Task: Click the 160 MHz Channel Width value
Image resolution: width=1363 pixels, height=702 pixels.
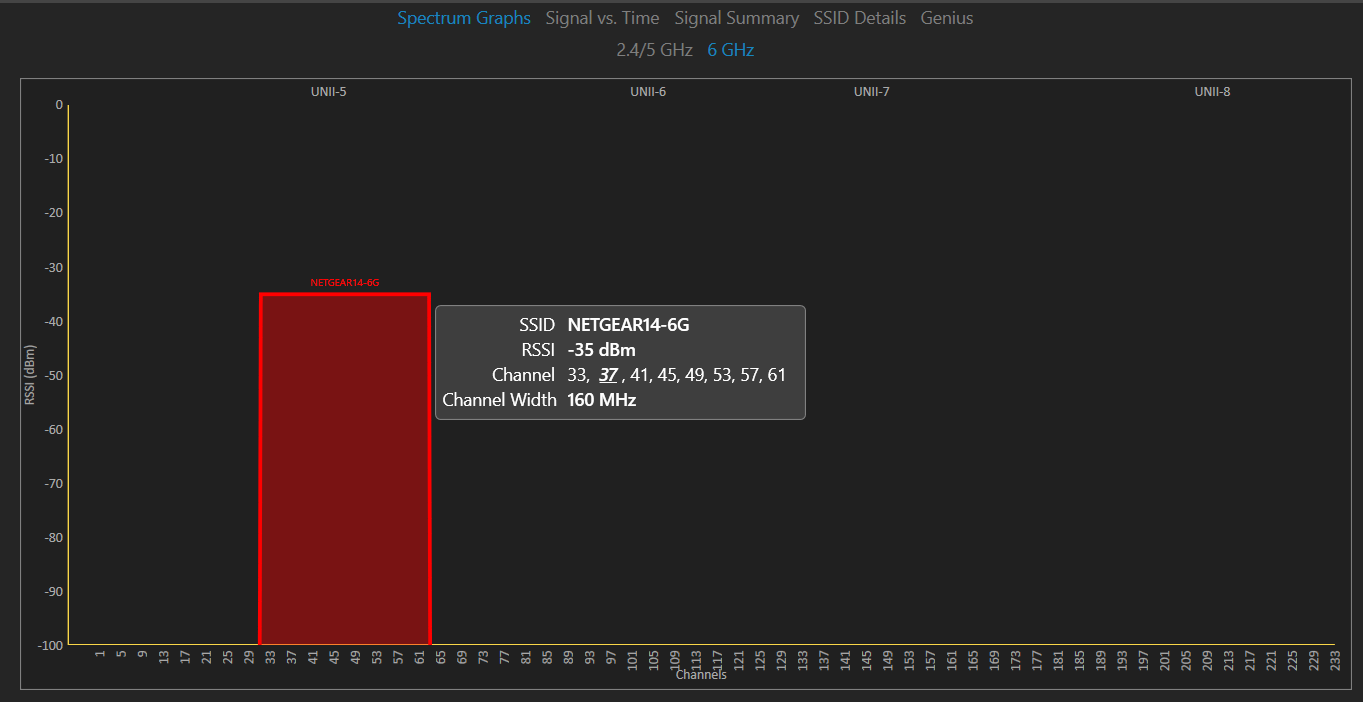Action: coord(600,399)
